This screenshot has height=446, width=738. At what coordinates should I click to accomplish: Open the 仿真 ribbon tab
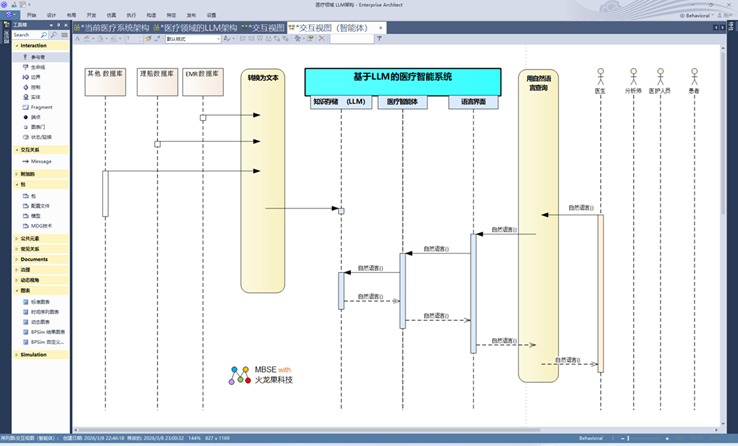111,16
